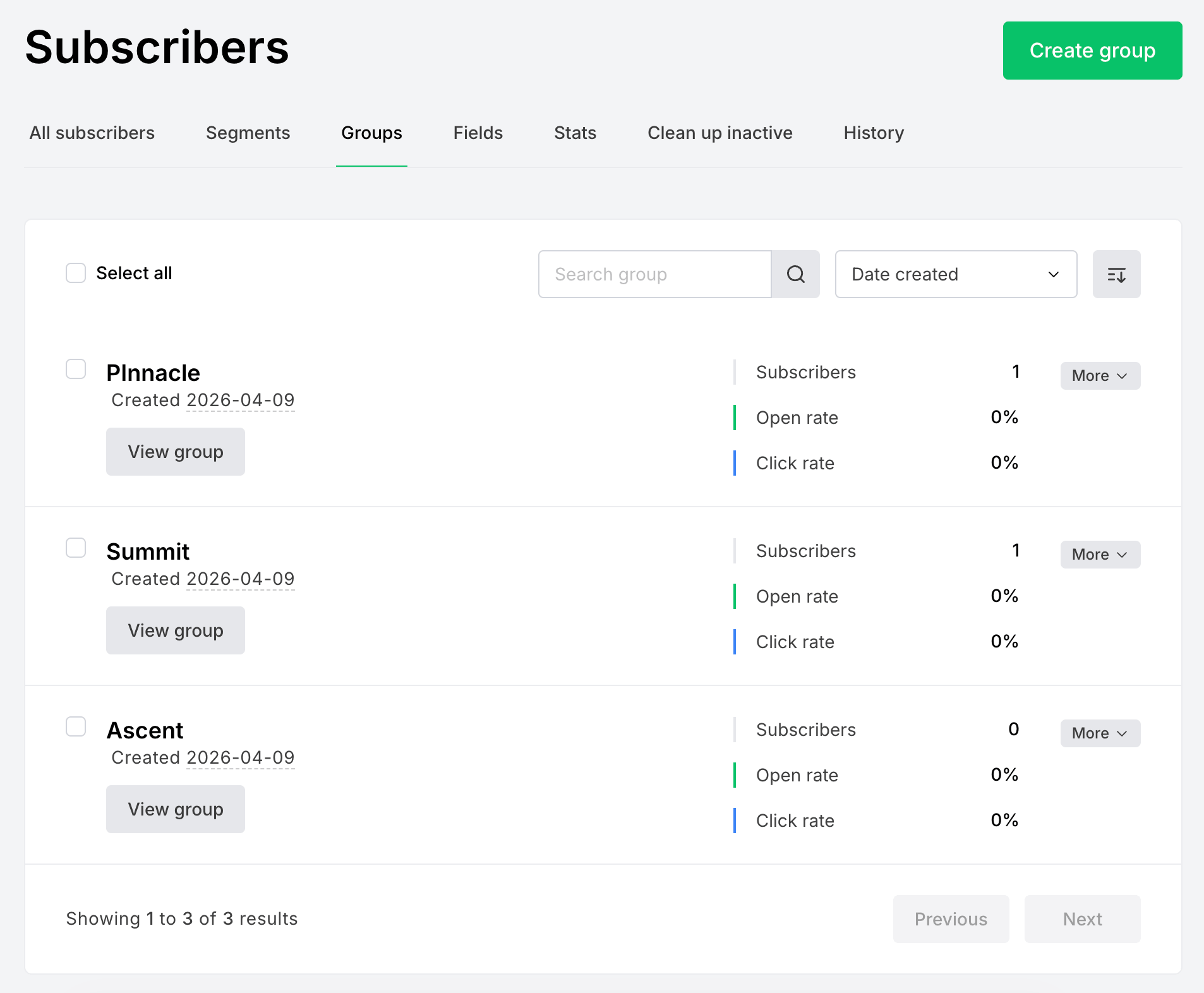1204x993 pixels.
Task: Click the Summit group name
Action: point(148,551)
